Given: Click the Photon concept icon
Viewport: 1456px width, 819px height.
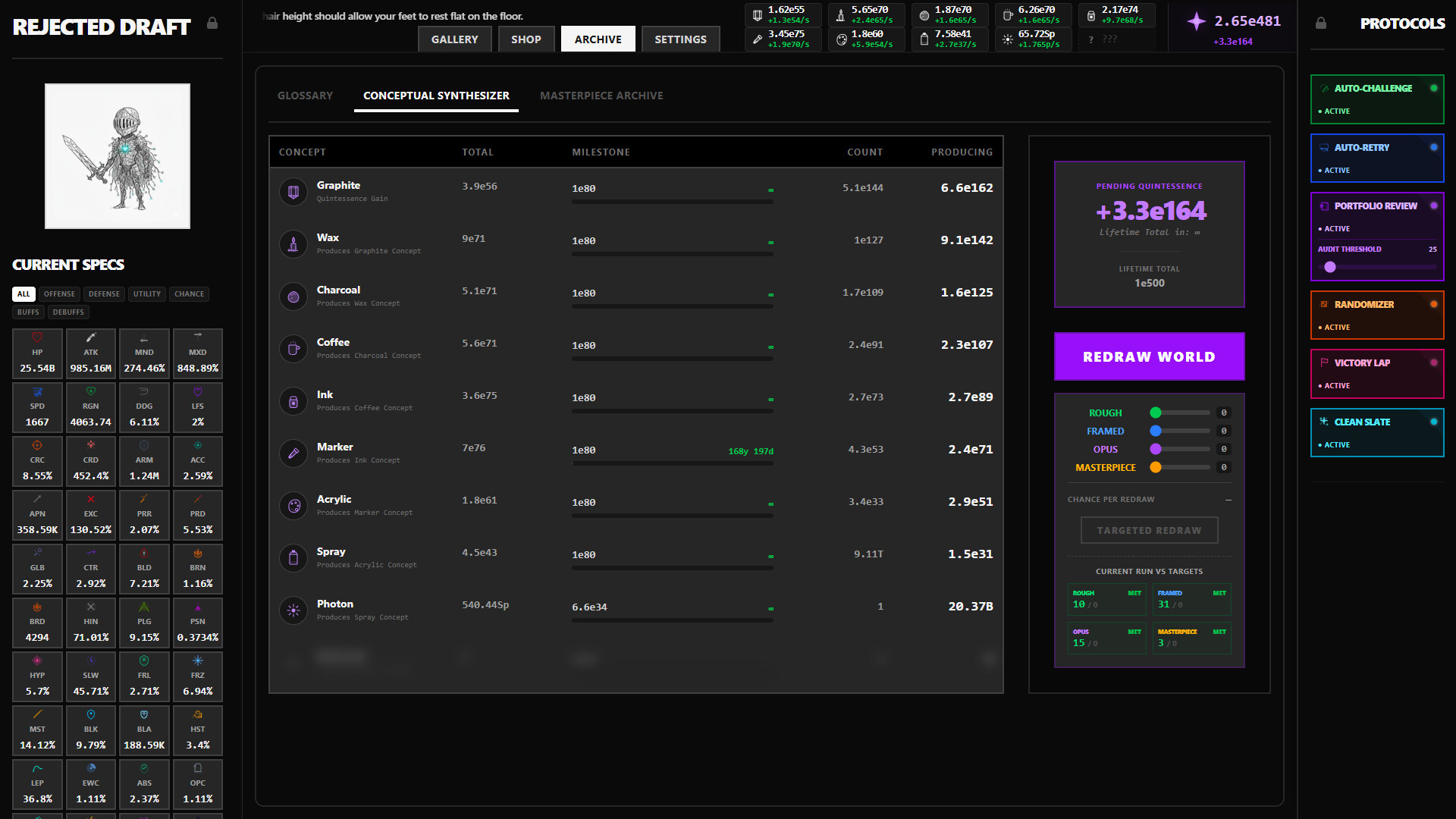Looking at the screenshot, I should (293, 610).
